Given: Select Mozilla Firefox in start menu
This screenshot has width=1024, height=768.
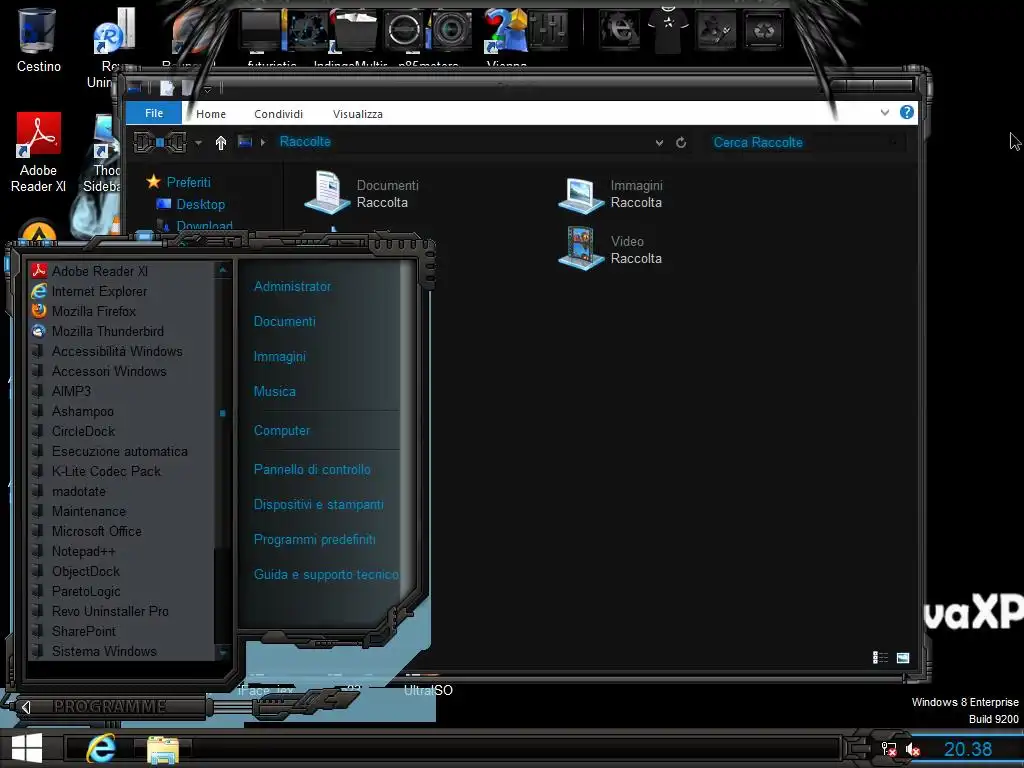Looking at the screenshot, I should pyautogui.click(x=93, y=312).
